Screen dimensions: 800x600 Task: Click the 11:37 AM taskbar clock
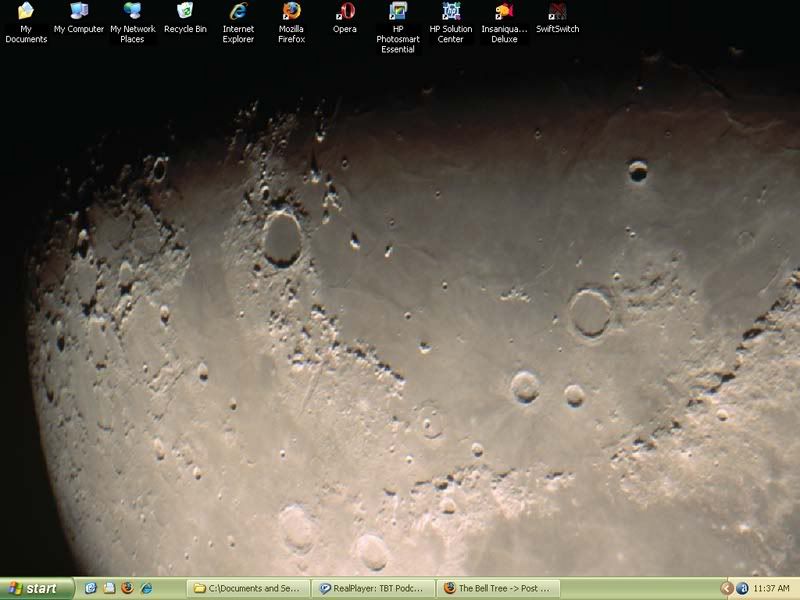pos(771,589)
